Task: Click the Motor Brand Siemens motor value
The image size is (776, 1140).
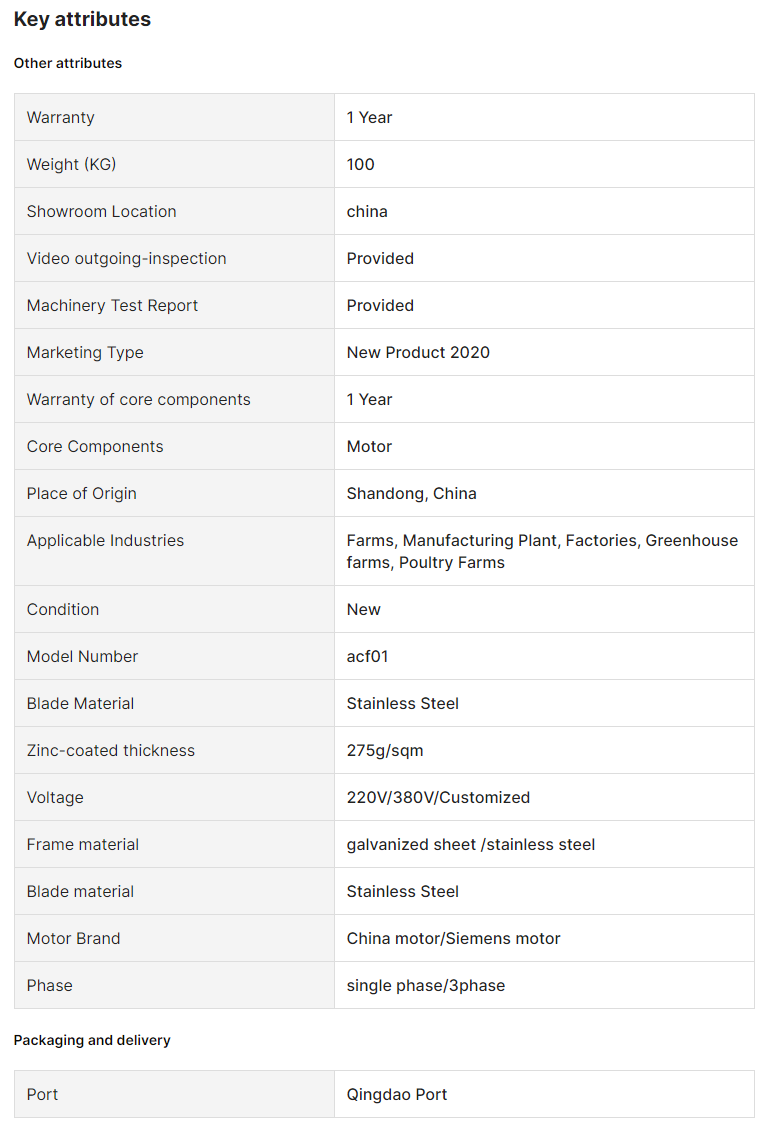Action: (x=453, y=939)
